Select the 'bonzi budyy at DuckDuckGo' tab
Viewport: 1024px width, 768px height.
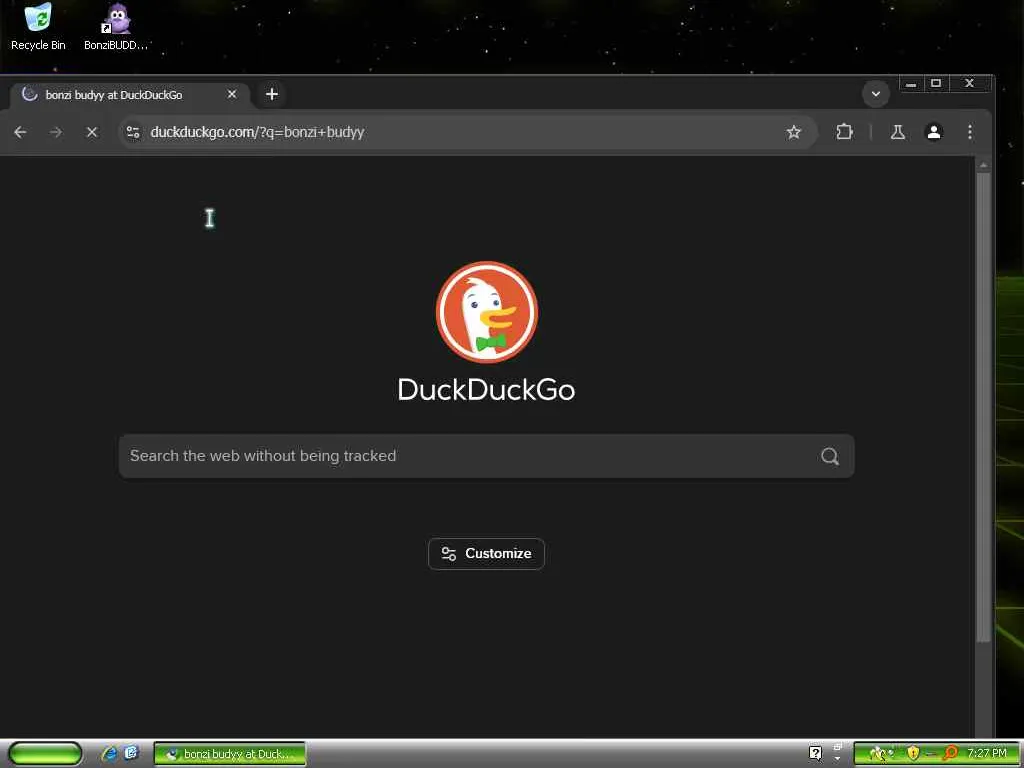[x=129, y=95]
